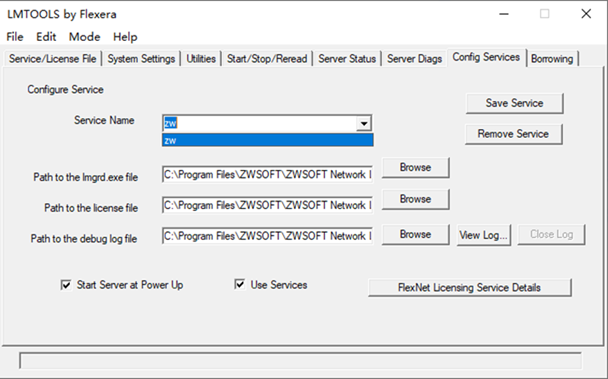
Task: Close the LMTOOLS window
Action: point(586,14)
